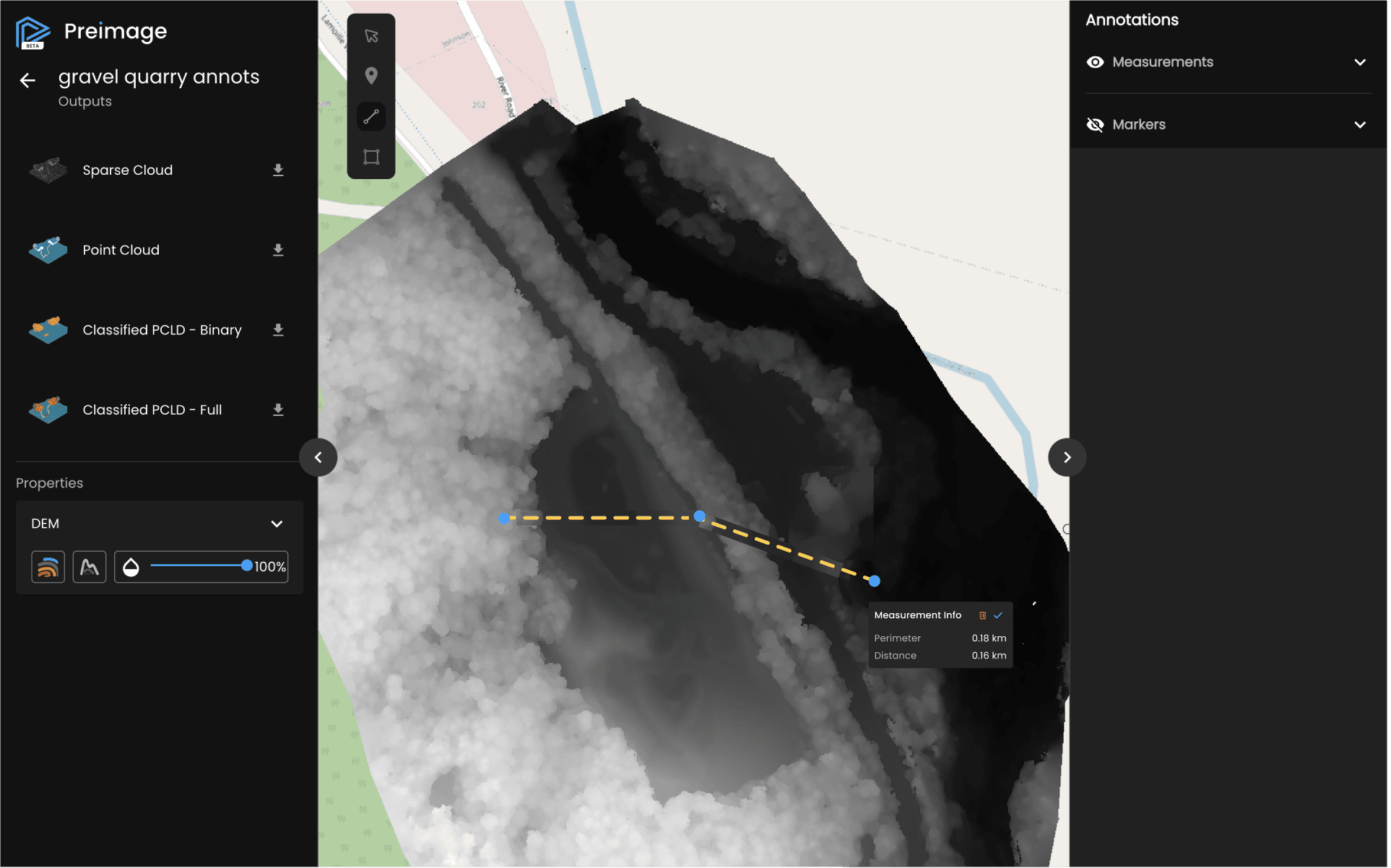This screenshot has height=868, width=1391.
Task: Select the polygon area tool
Action: click(371, 157)
